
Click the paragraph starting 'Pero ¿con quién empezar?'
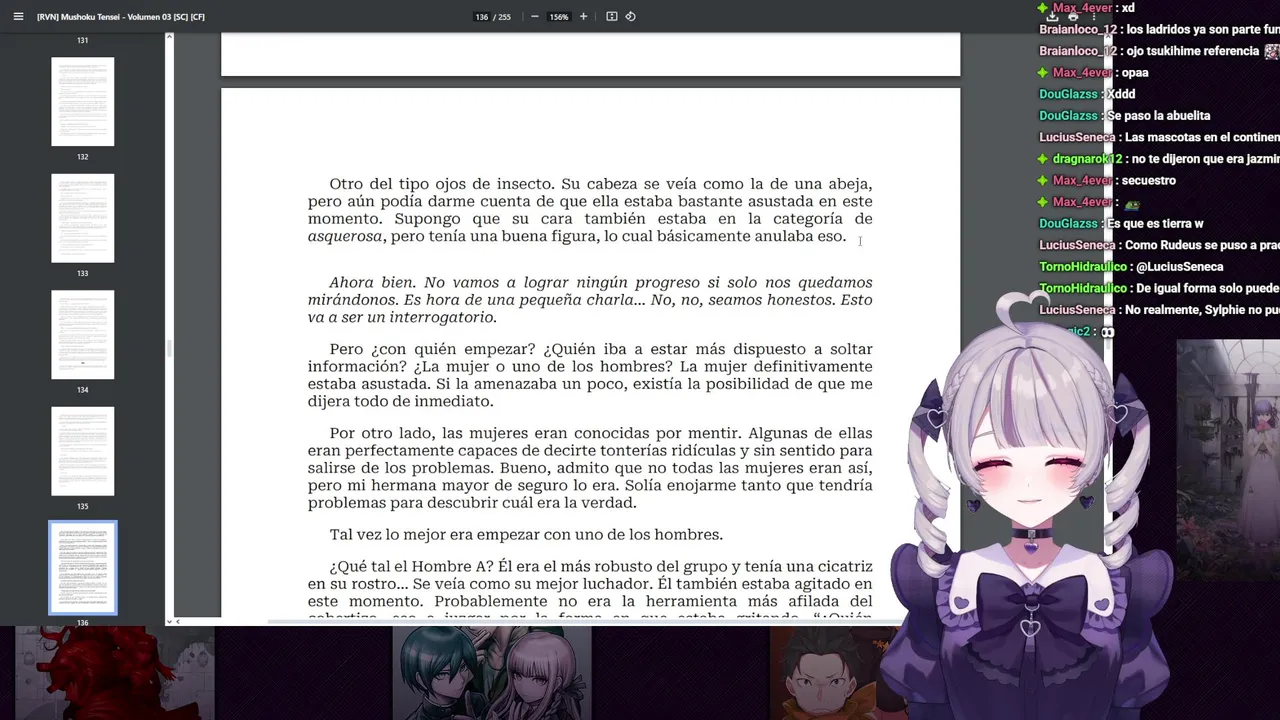(590, 375)
